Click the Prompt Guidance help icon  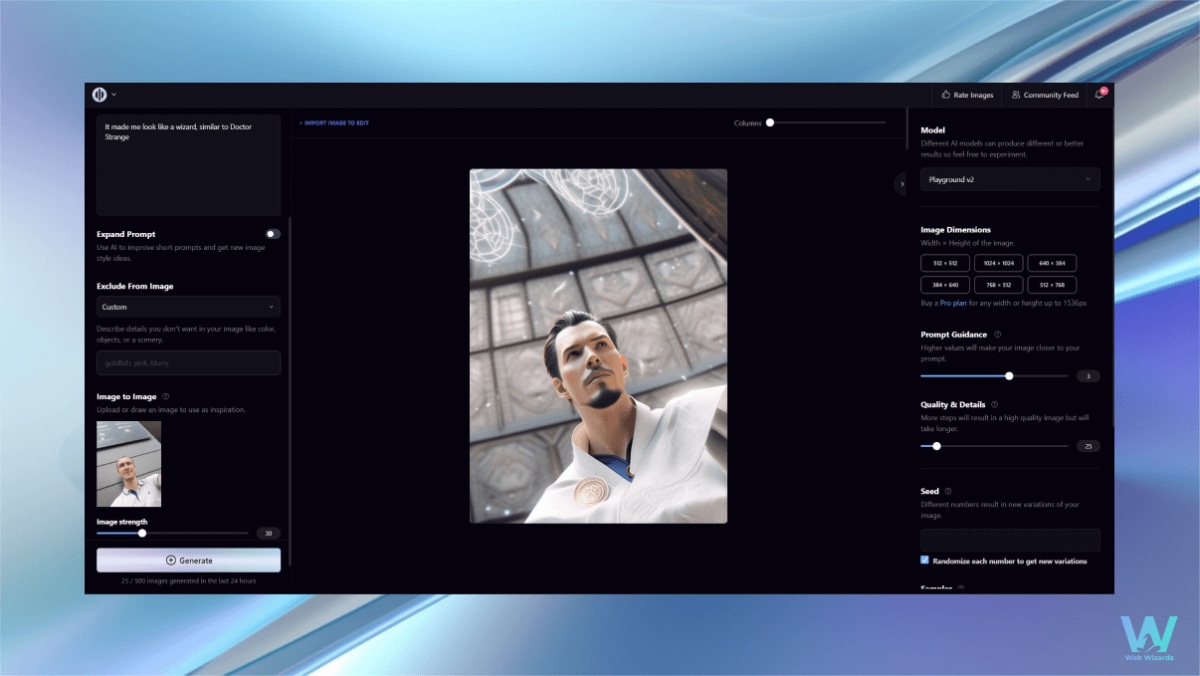[x=998, y=335]
